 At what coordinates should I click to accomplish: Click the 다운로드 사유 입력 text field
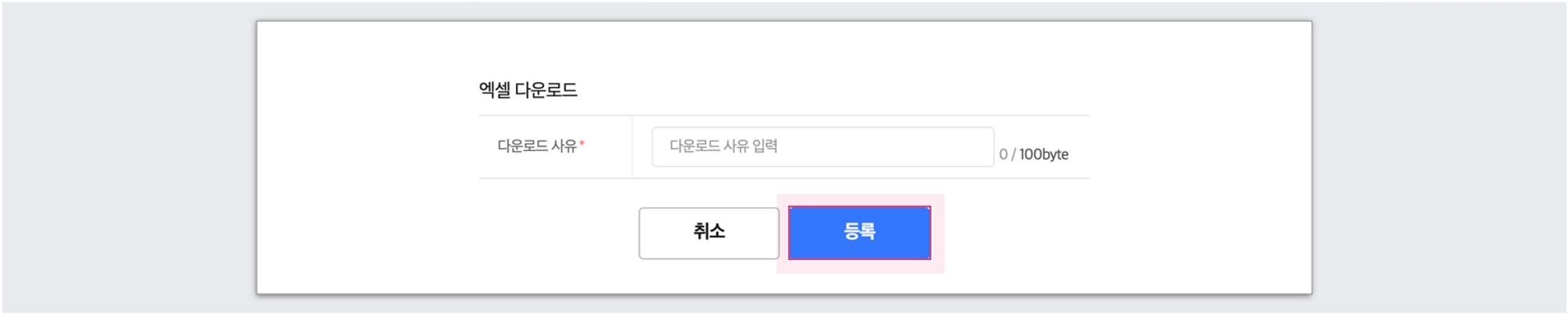(822, 146)
